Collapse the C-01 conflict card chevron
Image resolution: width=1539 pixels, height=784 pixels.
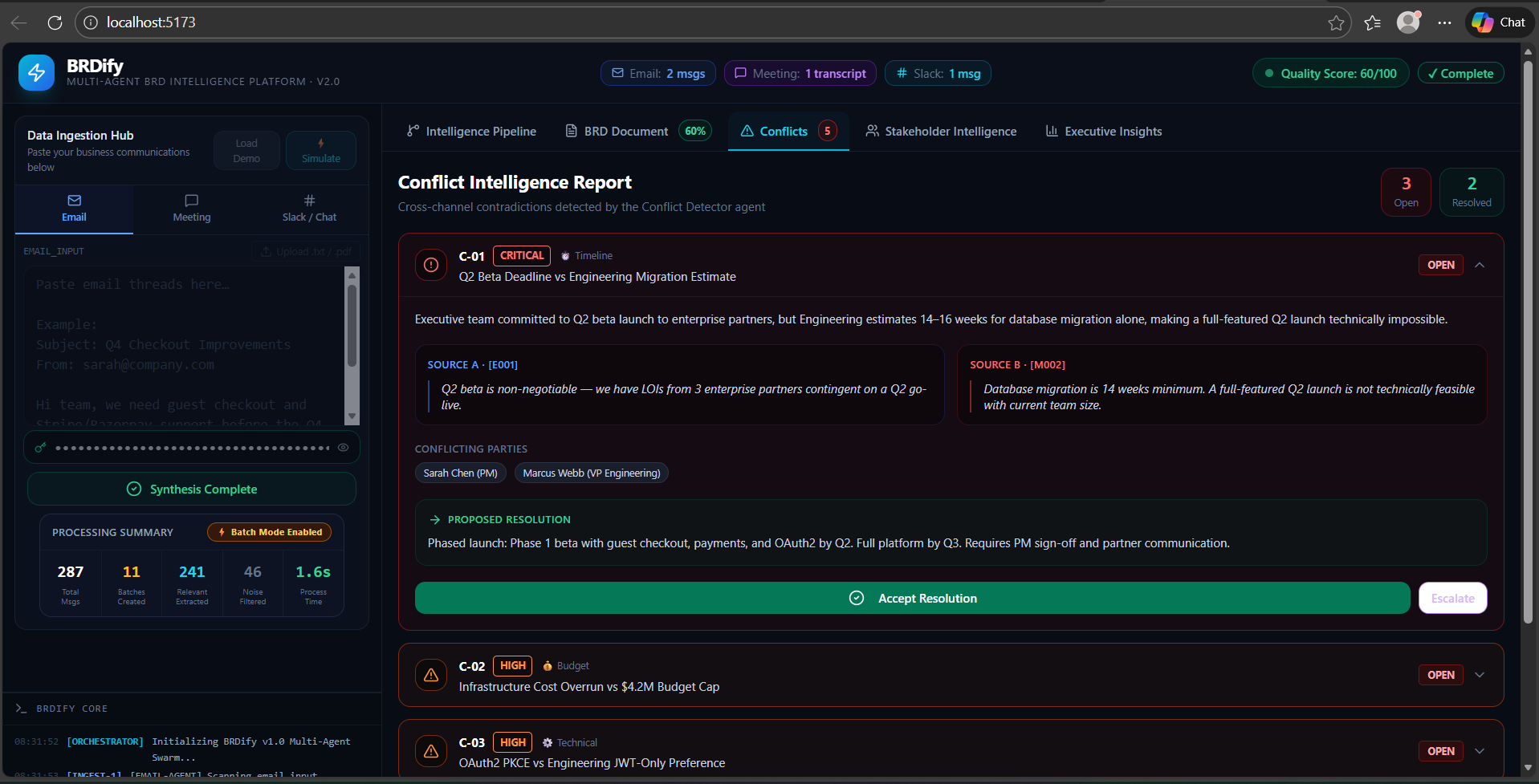1480,265
